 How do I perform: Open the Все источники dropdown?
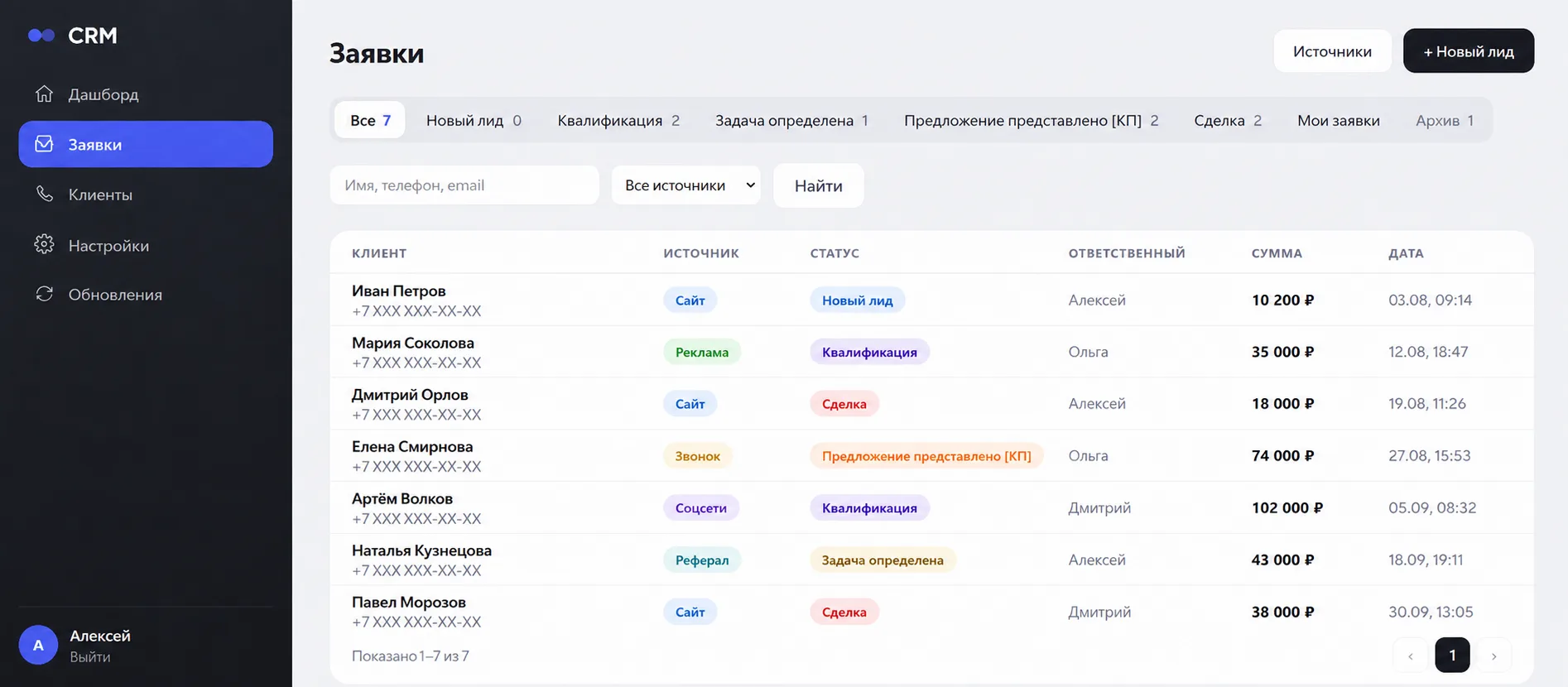coord(686,185)
